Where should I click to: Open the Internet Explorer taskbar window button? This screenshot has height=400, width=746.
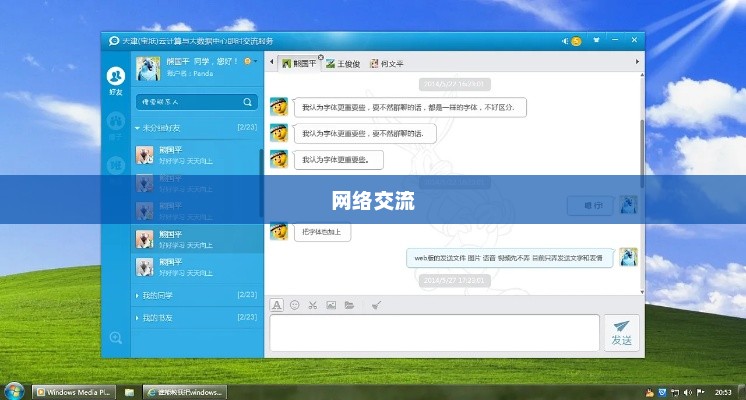click(185, 392)
